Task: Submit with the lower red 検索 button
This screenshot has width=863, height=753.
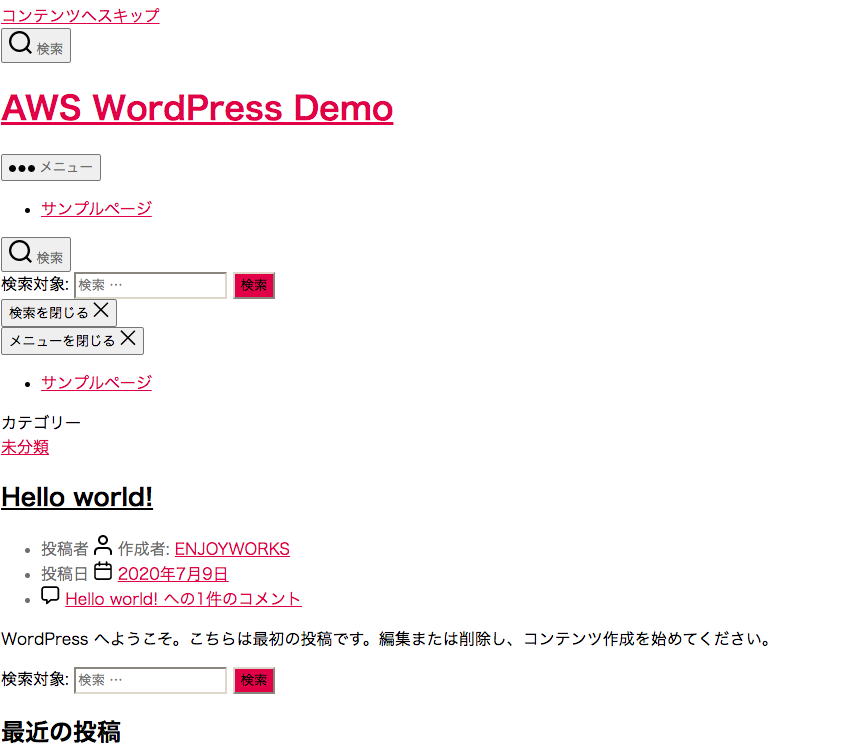Action: [254, 681]
